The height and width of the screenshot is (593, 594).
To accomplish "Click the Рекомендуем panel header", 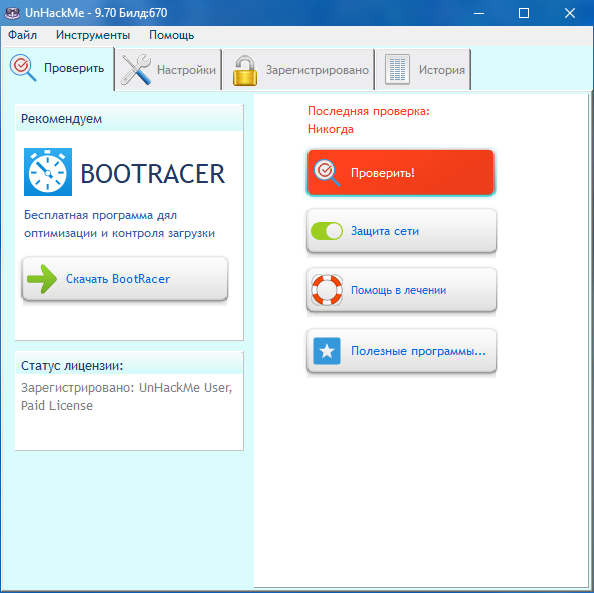I will [x=129, y=119].
